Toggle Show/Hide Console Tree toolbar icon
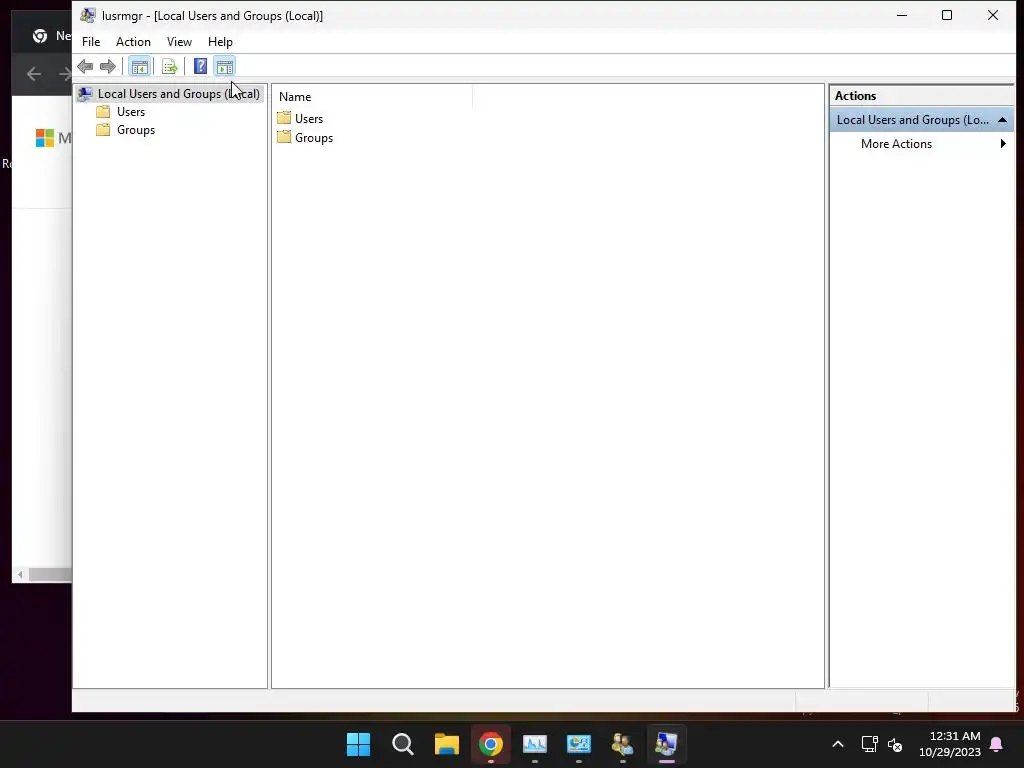1024x768 pixels. 139,66
